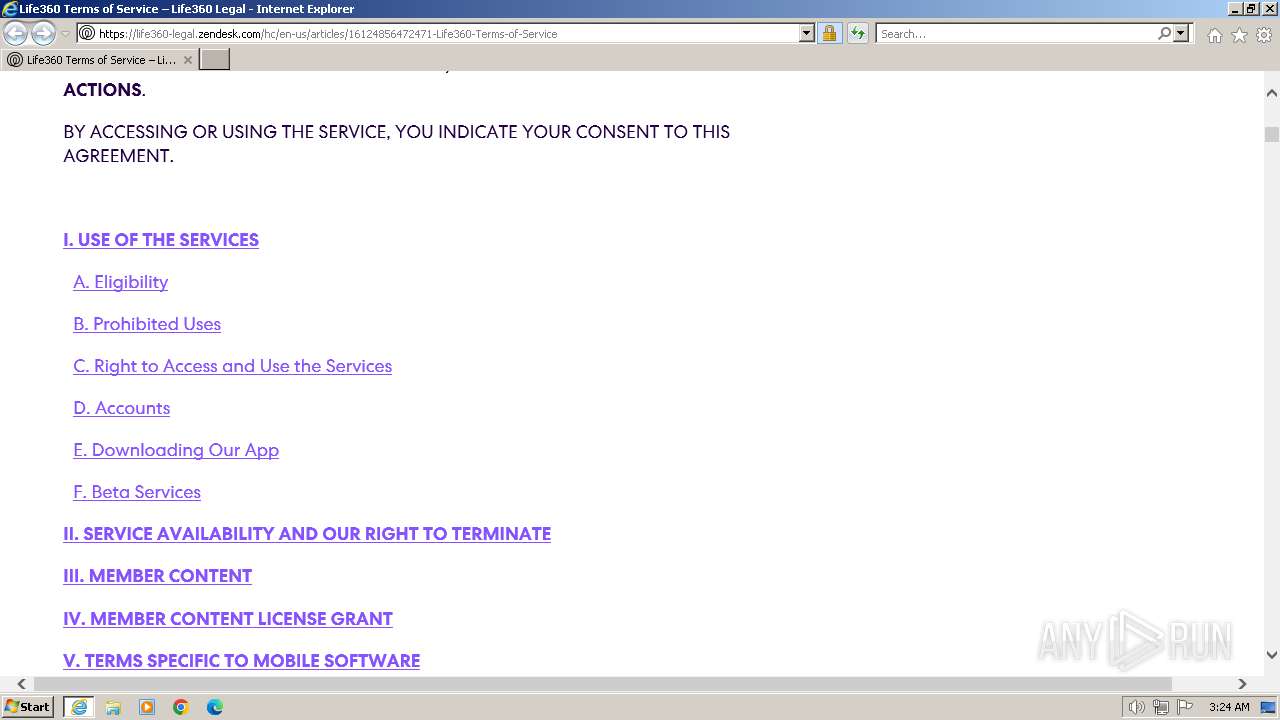The height and width of the screenshot is (720, 1280).
Task: Click the Action Center flag icon
Action: click(x=1185, y=707)
